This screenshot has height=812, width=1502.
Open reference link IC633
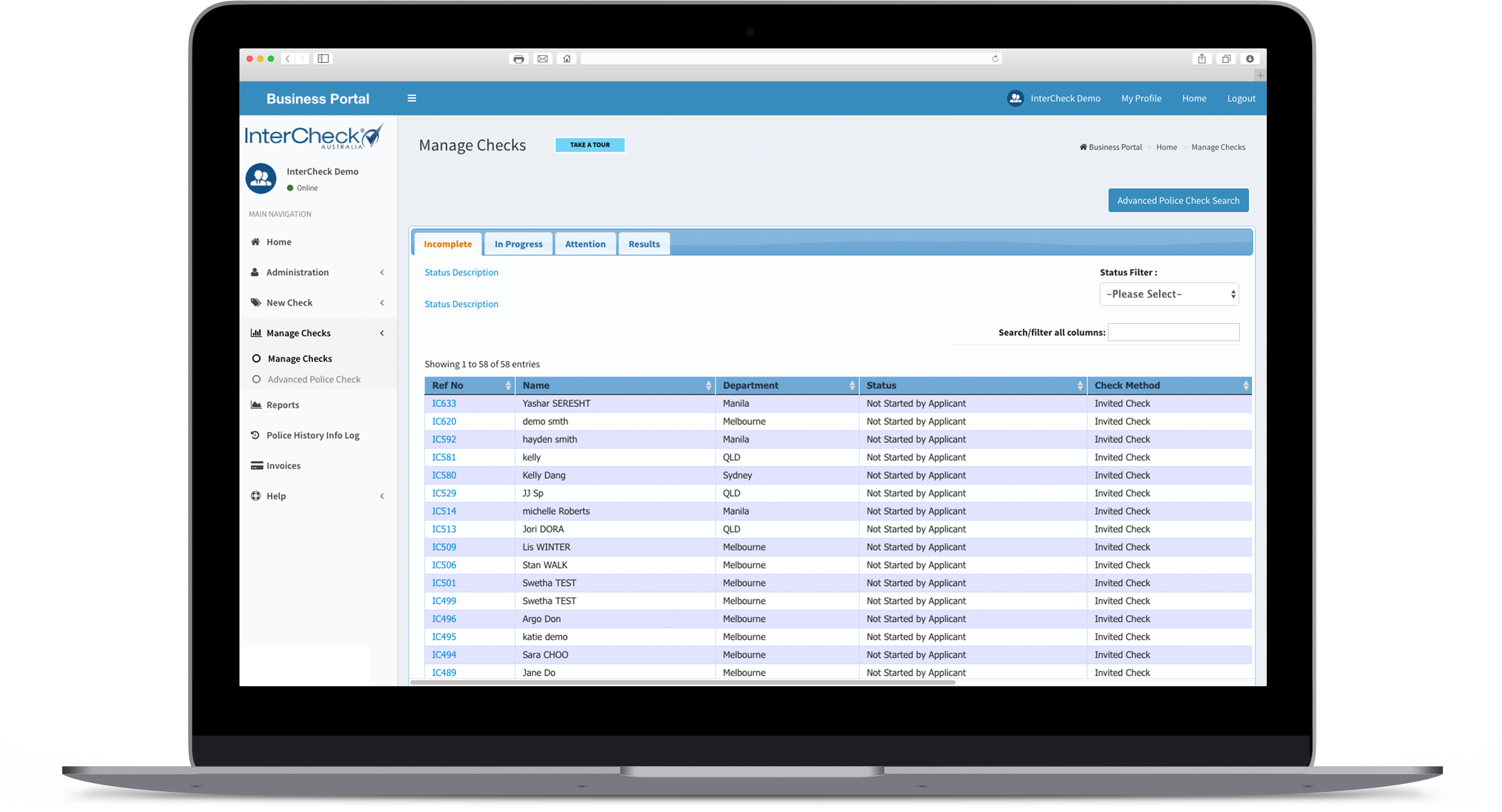444,404
